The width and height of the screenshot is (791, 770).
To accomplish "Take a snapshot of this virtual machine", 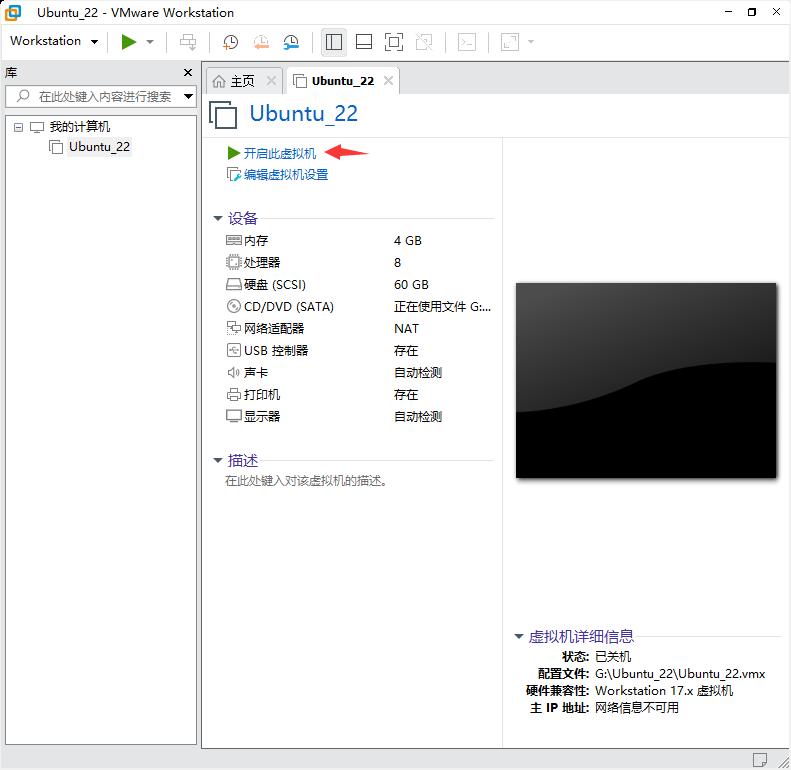I will tap(231, 42).
